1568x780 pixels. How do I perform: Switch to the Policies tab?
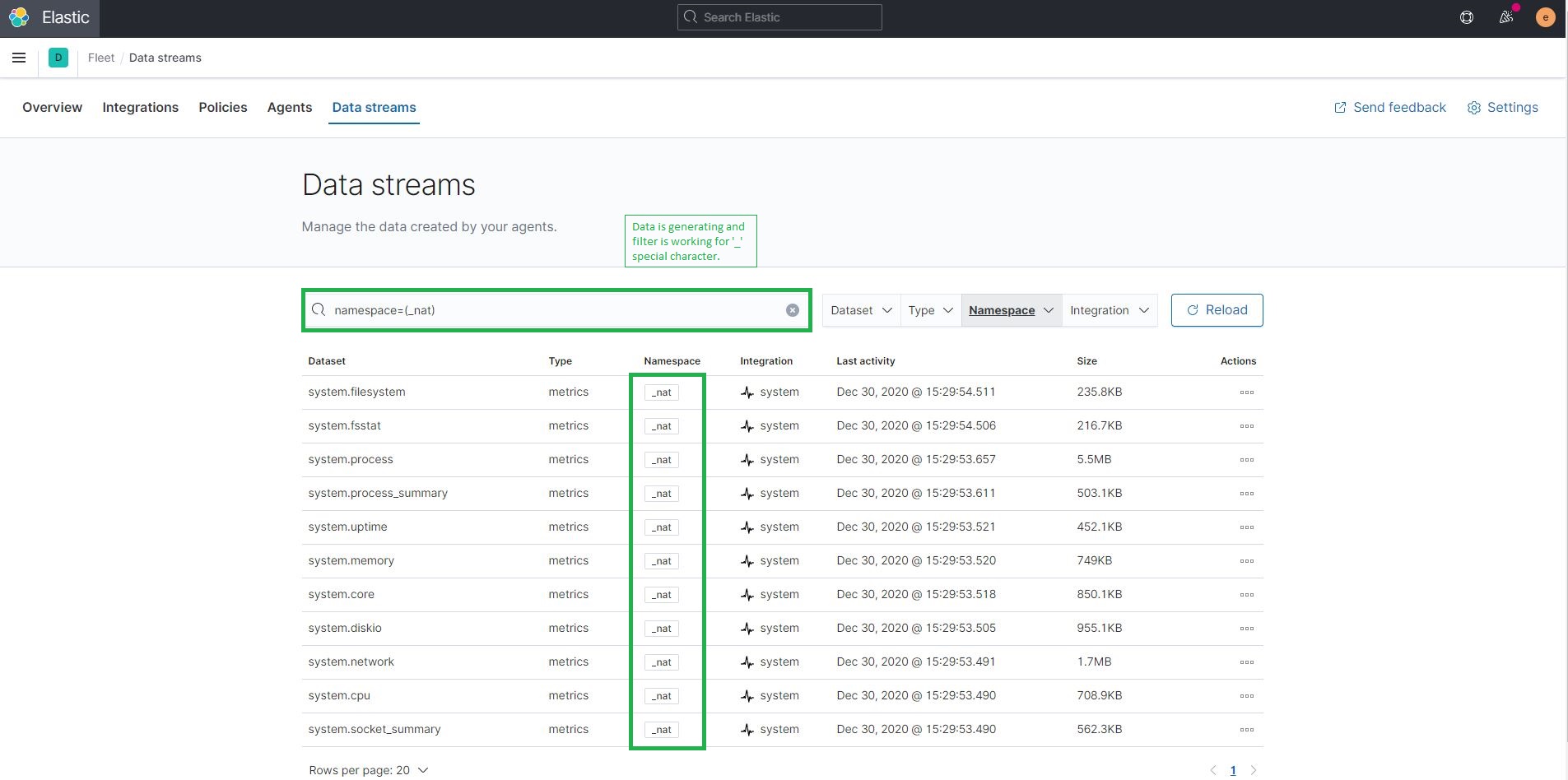click(x=222, y=107)
